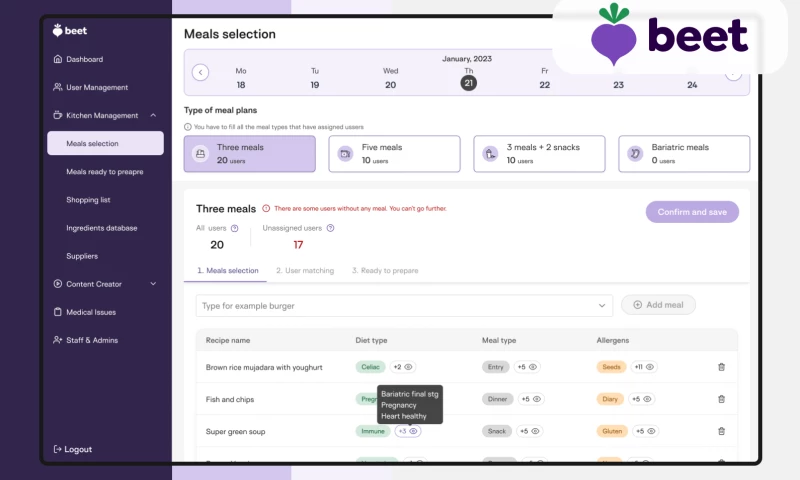
Task: Select the 1. Meals selection tab
Action: [x=228, y=270]
